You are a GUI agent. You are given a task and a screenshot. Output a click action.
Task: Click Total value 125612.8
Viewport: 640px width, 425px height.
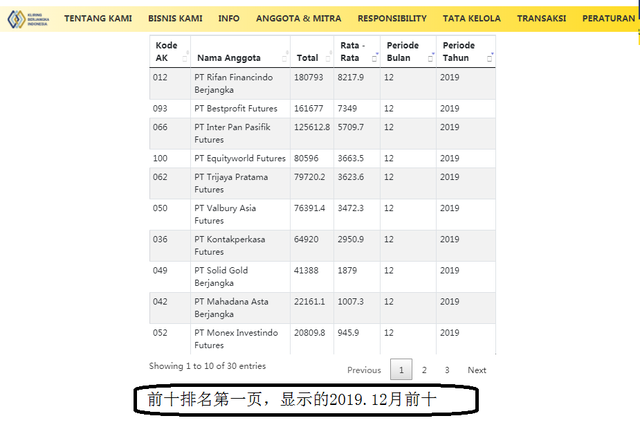pos(312,127)
